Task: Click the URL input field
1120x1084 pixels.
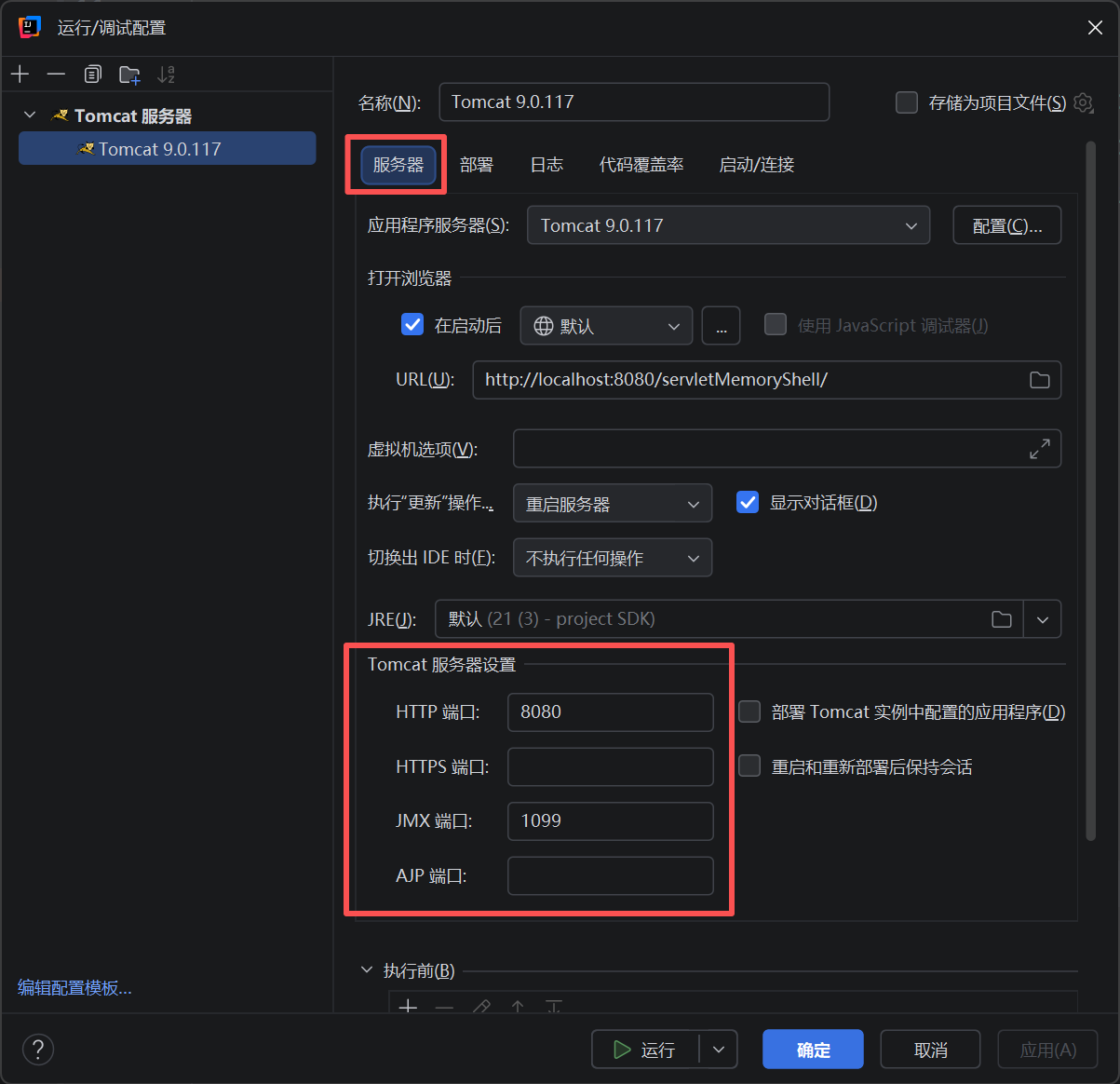Action: 767,380
